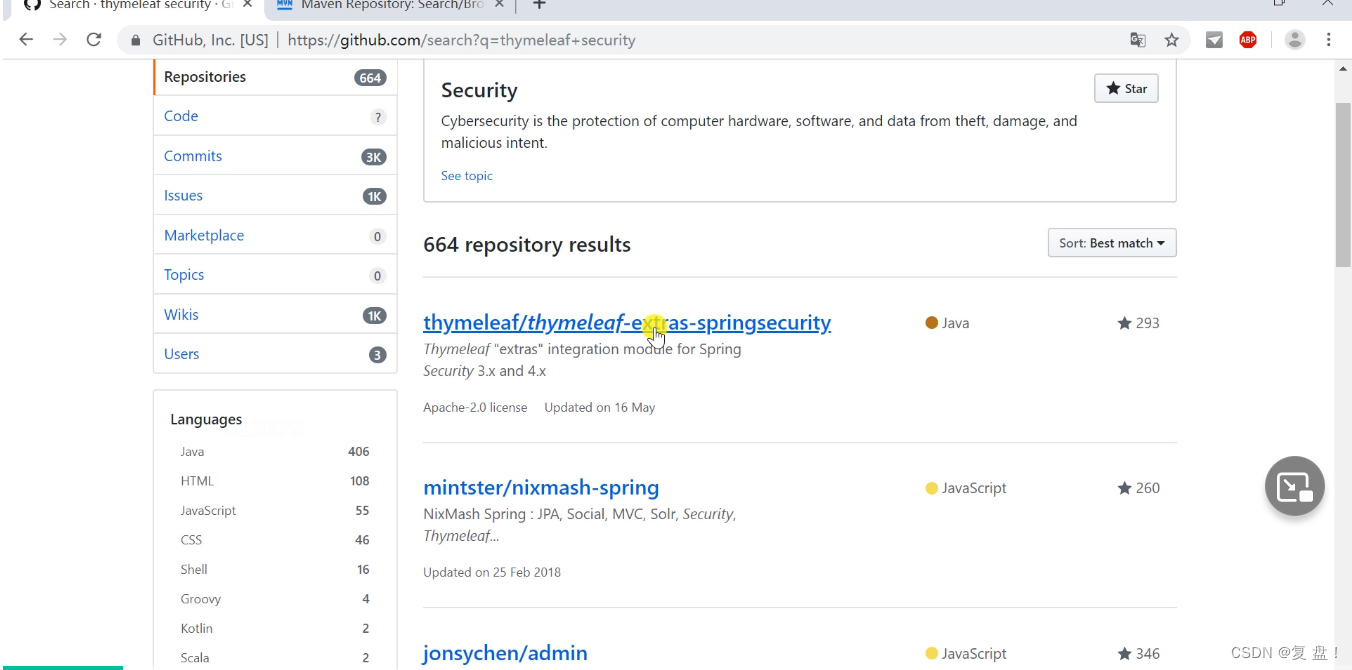Click the translate page icon
This screenshot has width=1352, height=670.
point(1138,40)
